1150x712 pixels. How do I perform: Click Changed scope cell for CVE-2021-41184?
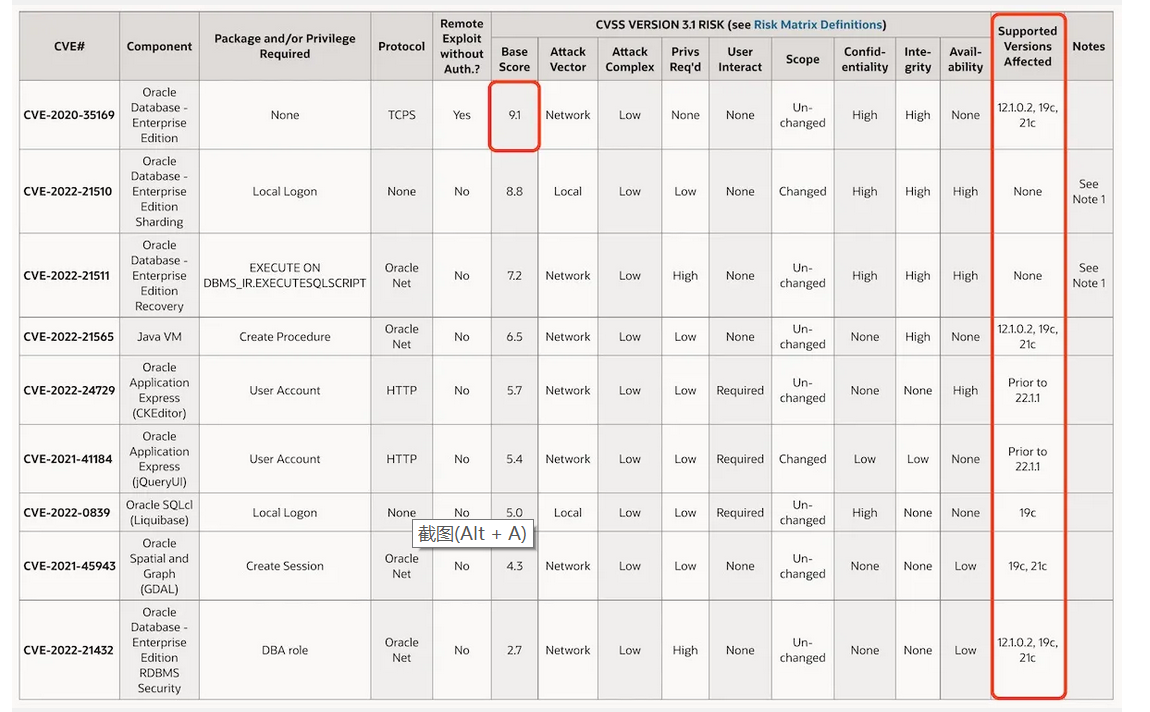[x=802, y=459]
